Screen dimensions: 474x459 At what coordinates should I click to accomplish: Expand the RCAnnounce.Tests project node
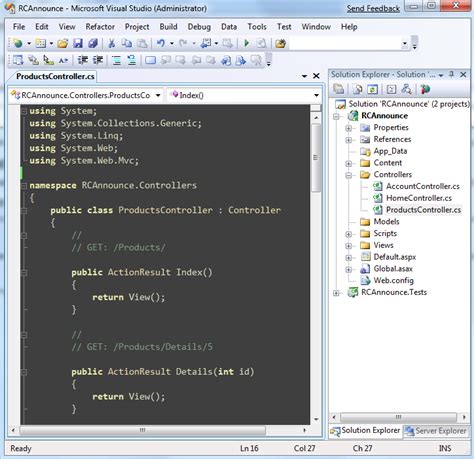pos(336,293)
